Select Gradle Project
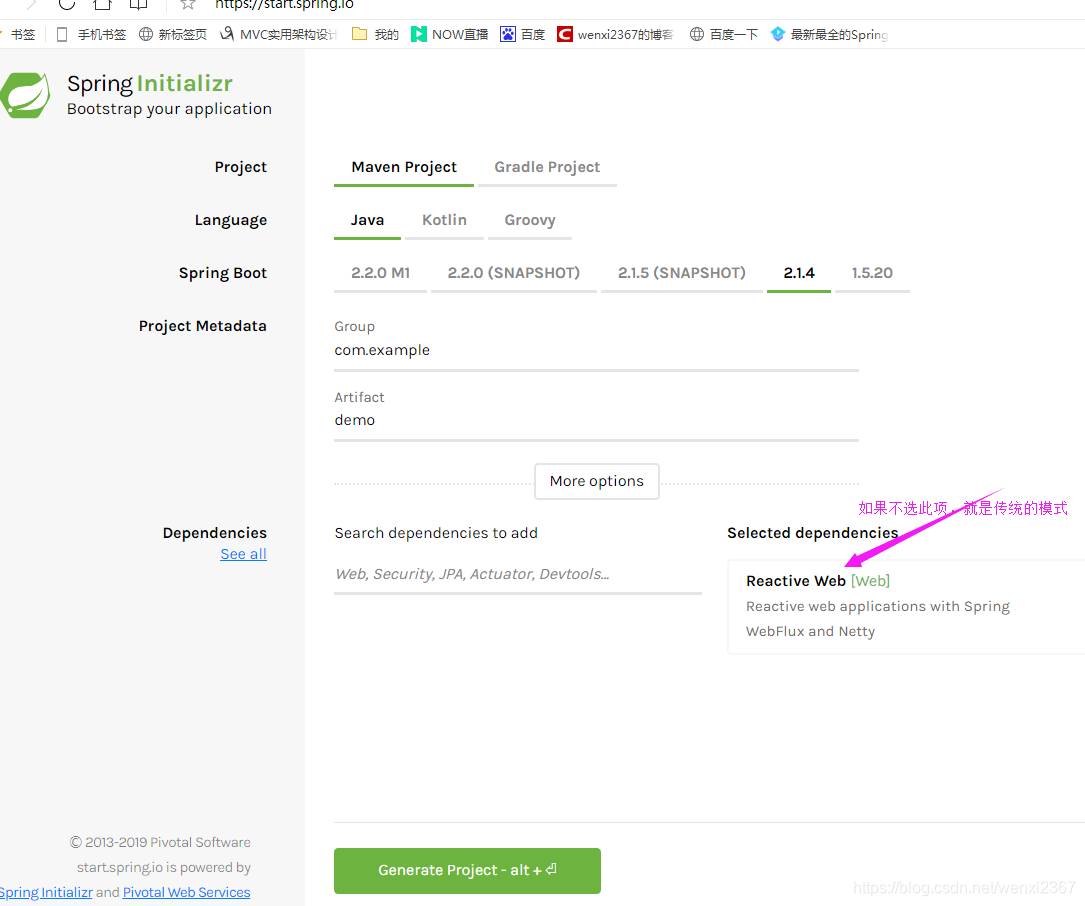Image resolution: width=1085 pixels, height=906 pixels. 547,167
